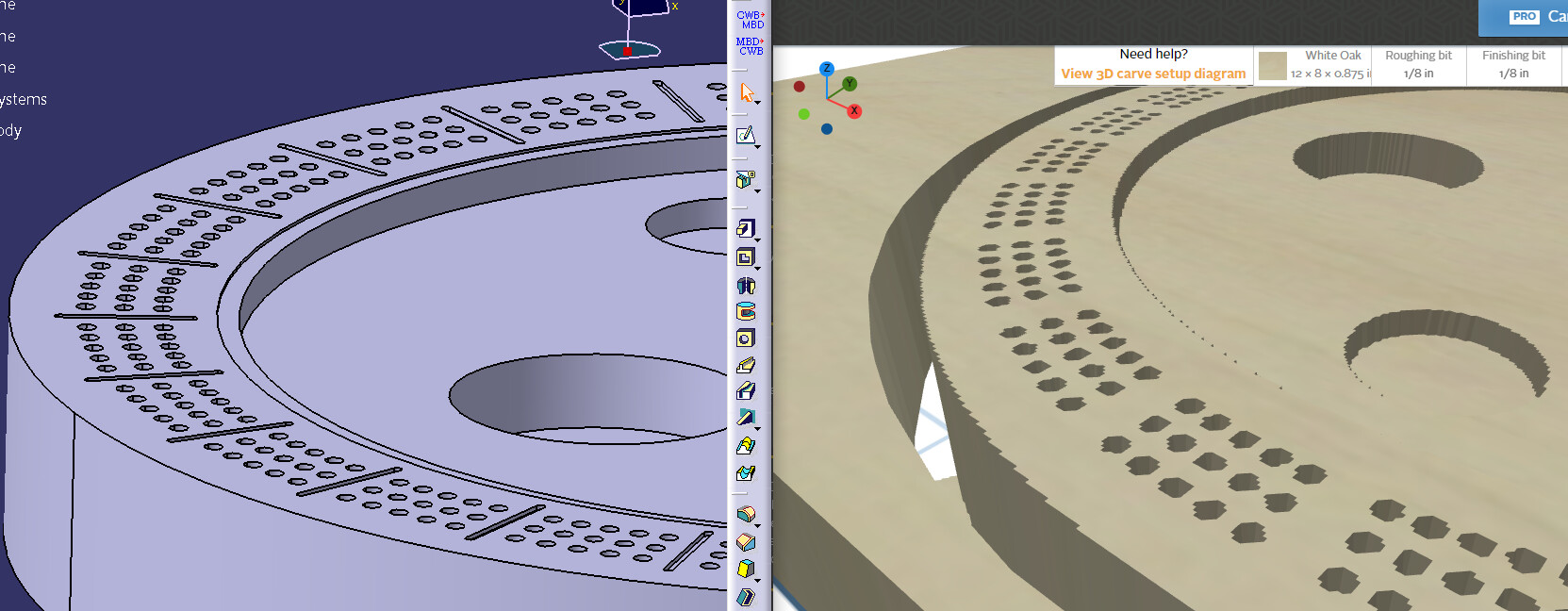
Task: Open the Roughing bit 1/8 in setting
Action: click(x=1418, y=65)
